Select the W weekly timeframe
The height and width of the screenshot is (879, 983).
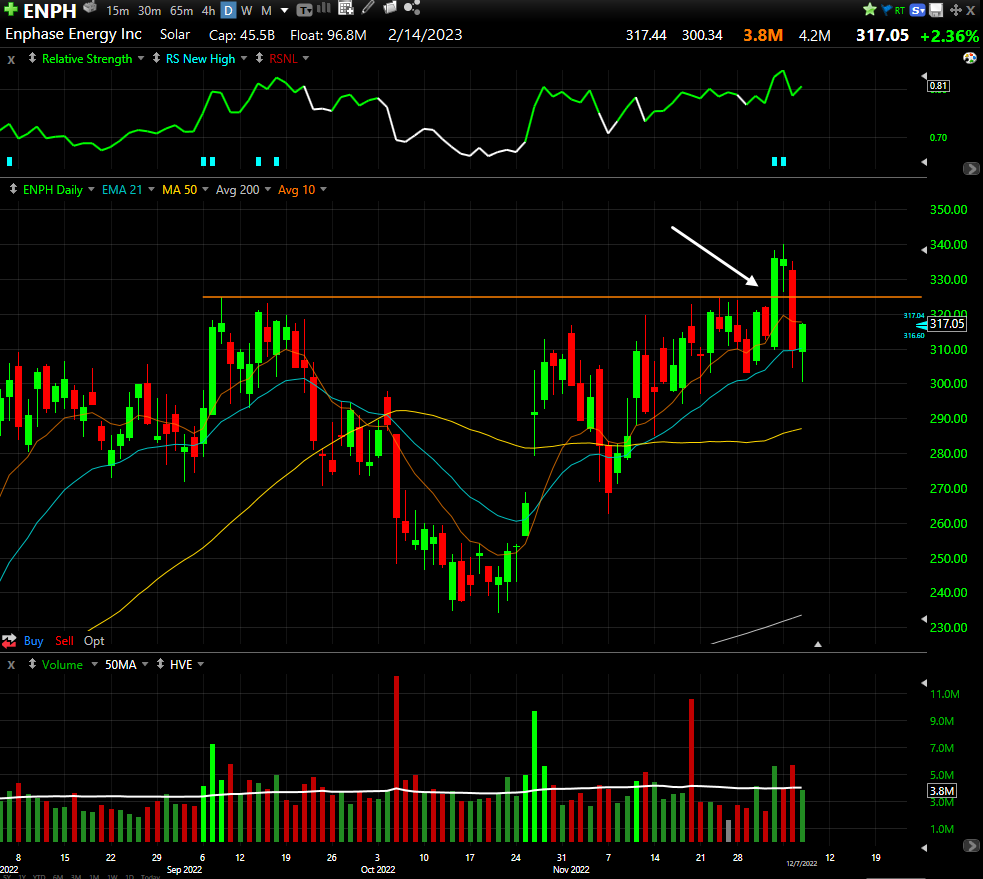click(x=247, y=11)
